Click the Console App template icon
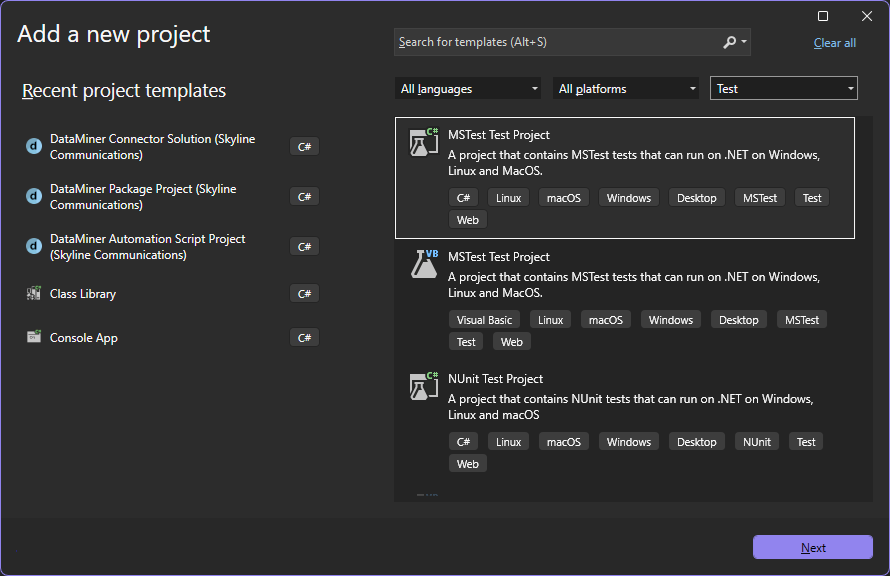 34,337
